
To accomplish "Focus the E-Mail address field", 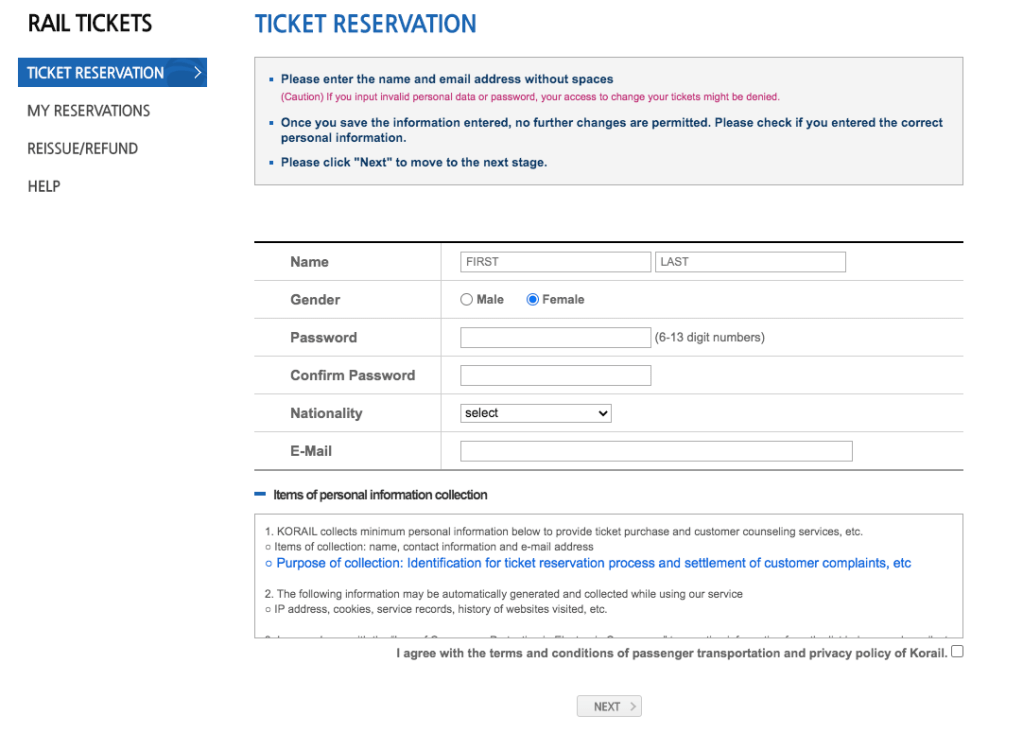I will tap(656, 451).
